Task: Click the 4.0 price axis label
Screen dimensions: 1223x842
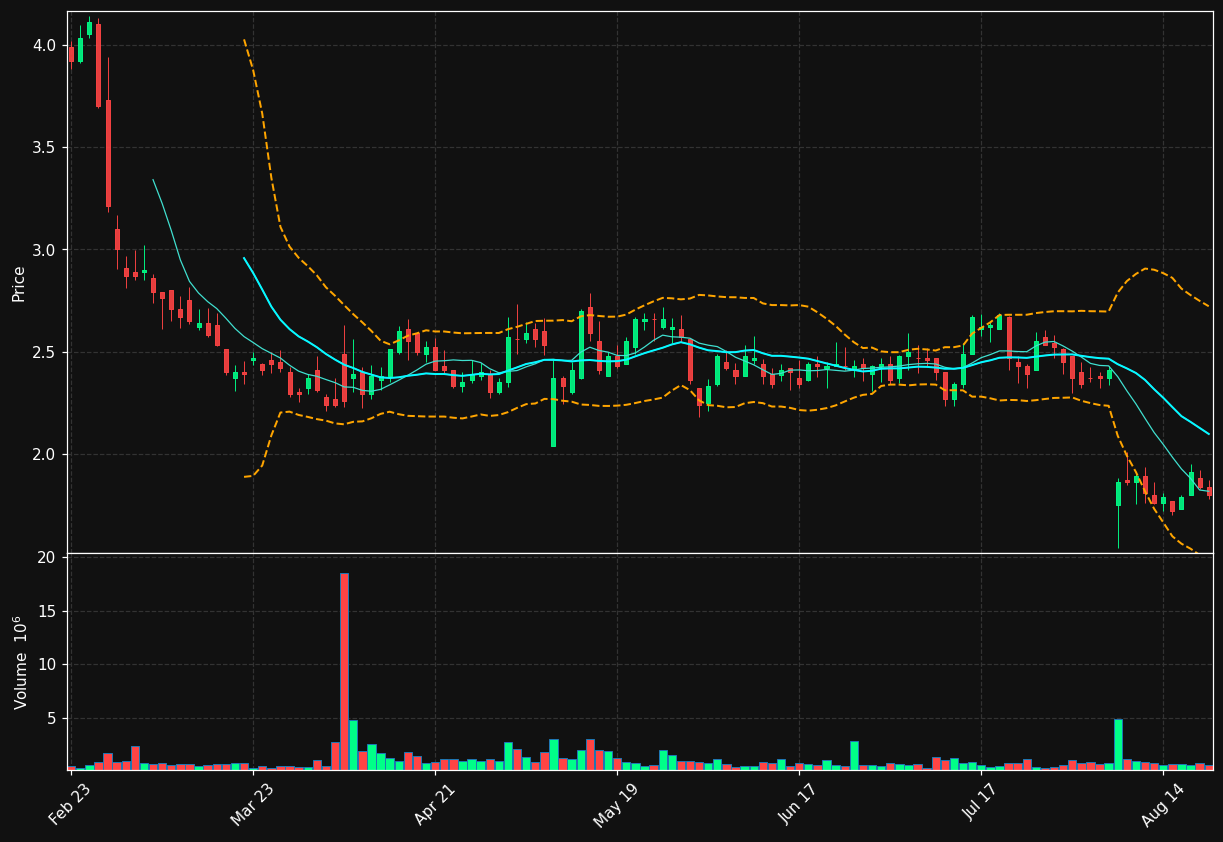Action: 45,45
